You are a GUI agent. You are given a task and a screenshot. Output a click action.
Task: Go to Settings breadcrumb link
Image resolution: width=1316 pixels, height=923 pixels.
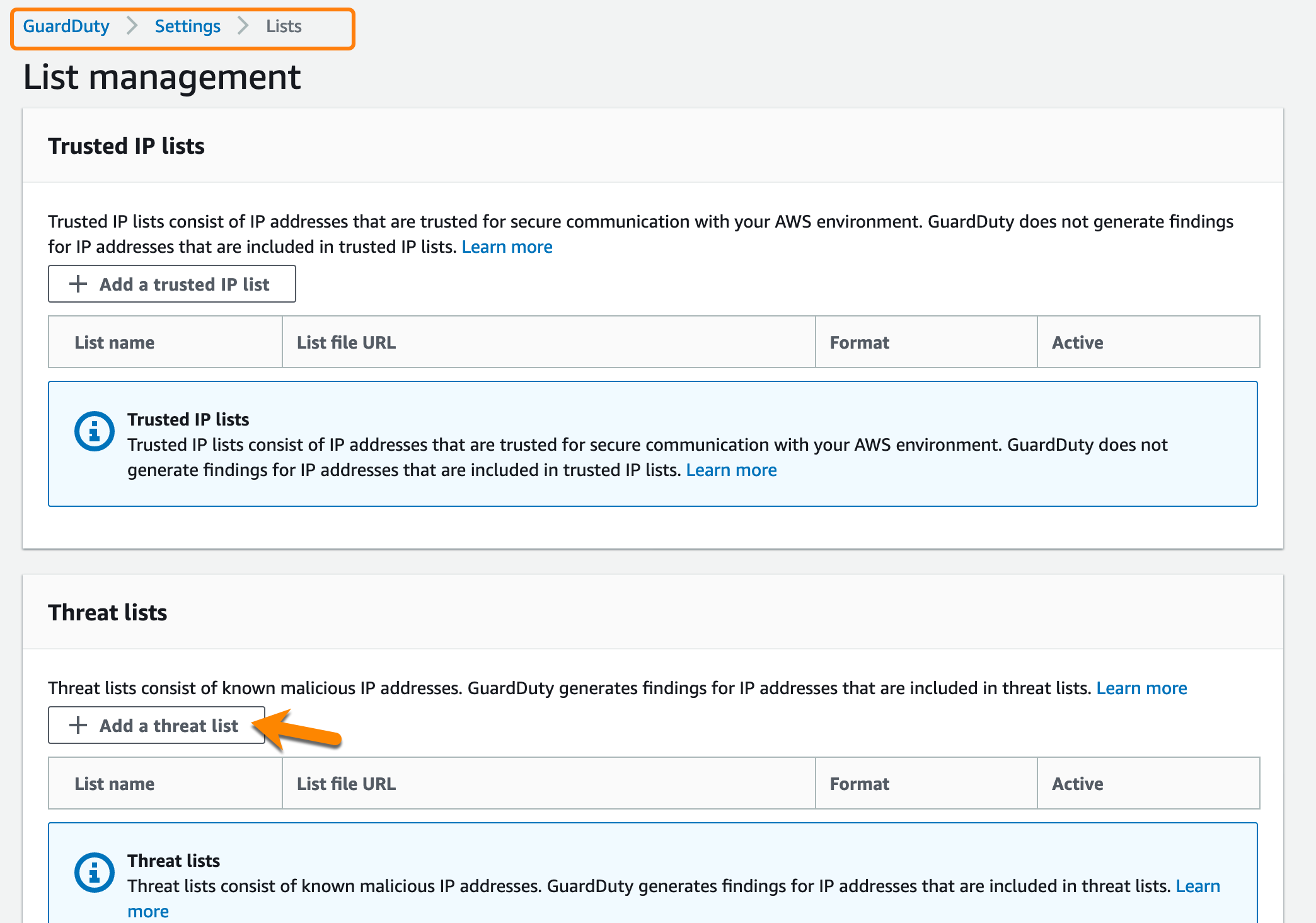[x=187, y=26]
